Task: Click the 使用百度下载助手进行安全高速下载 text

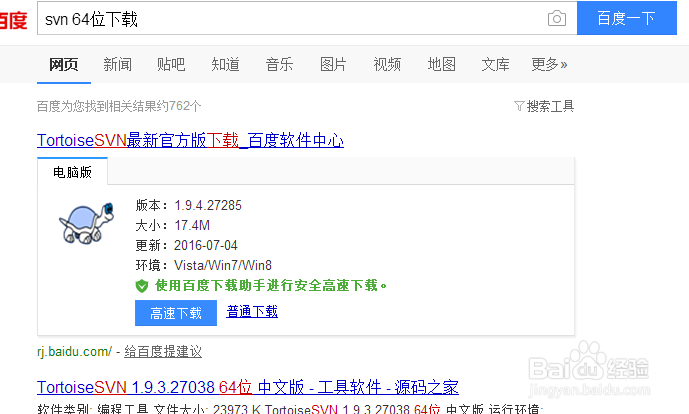Action: tap(271, 286)
